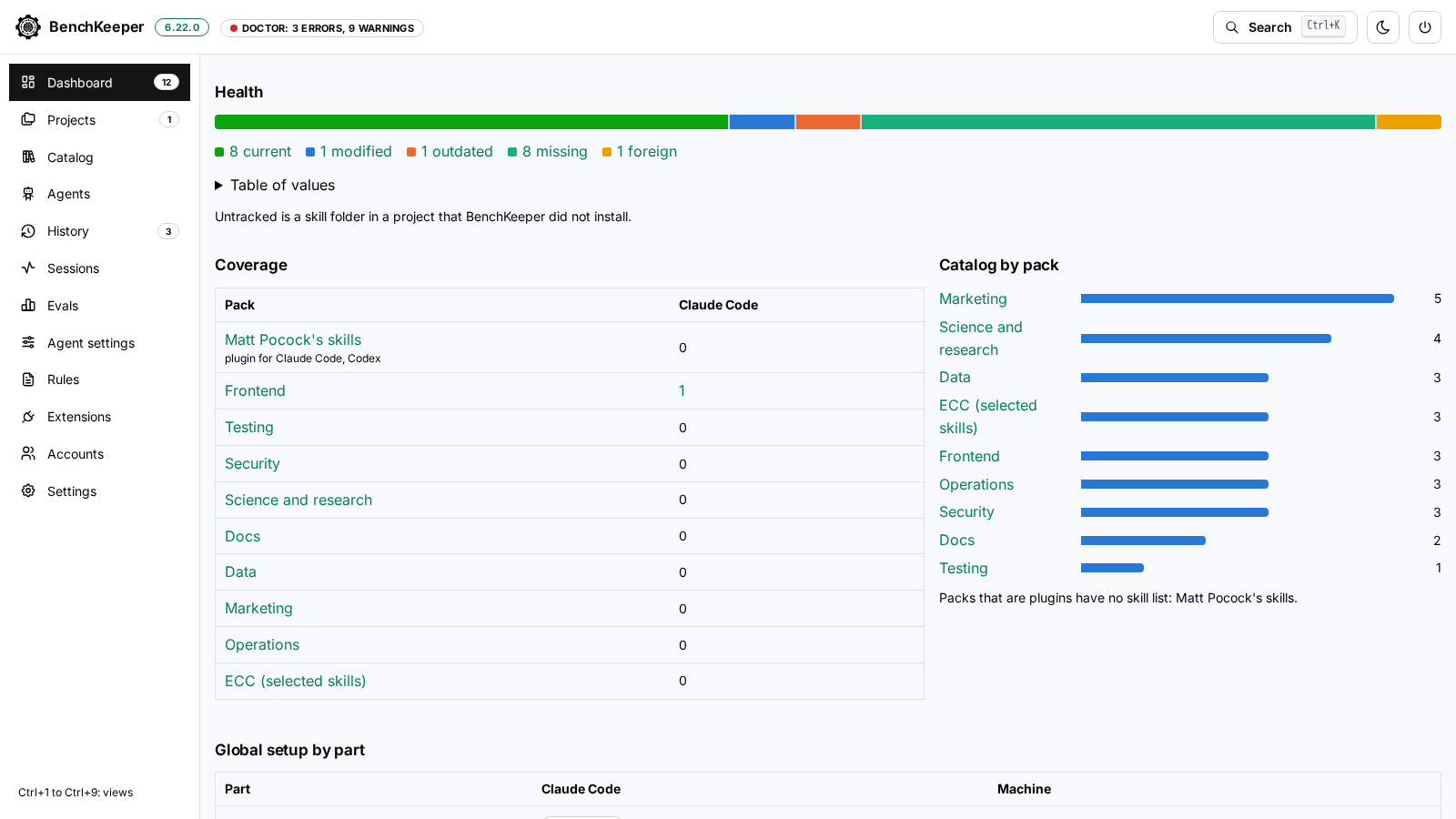Click the Agents robot icon in sidebar
1456x819 pixels.
tap(28, 194)
